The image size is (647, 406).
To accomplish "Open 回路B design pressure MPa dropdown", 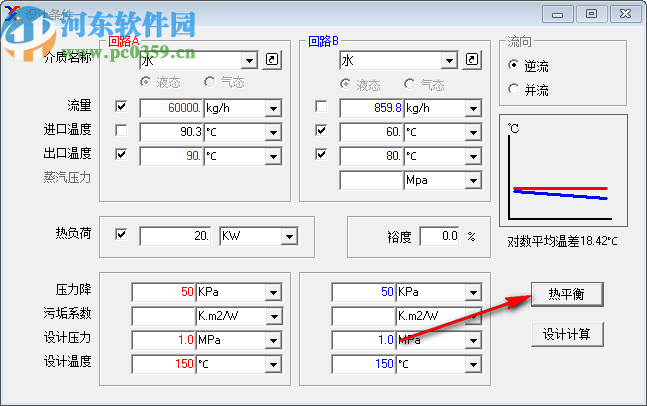I will coord(473,340).
